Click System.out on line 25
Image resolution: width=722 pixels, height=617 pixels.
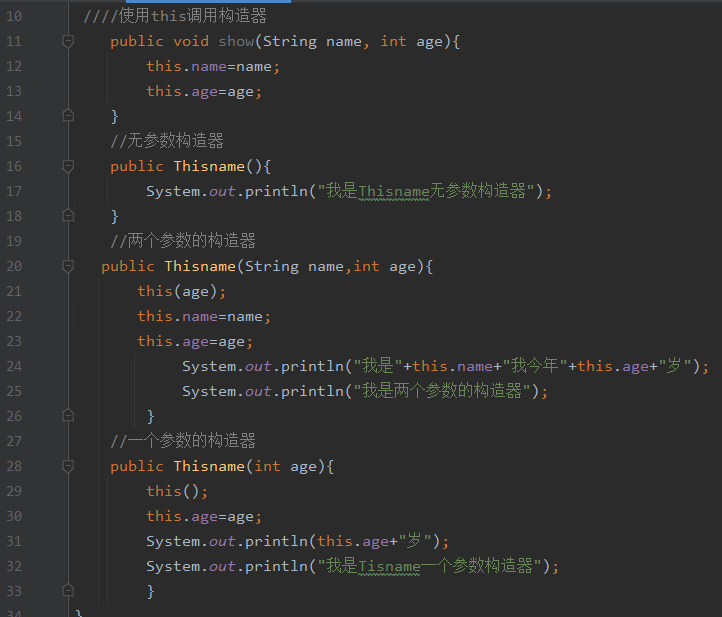pyautogui.click(x=227, y=391)
